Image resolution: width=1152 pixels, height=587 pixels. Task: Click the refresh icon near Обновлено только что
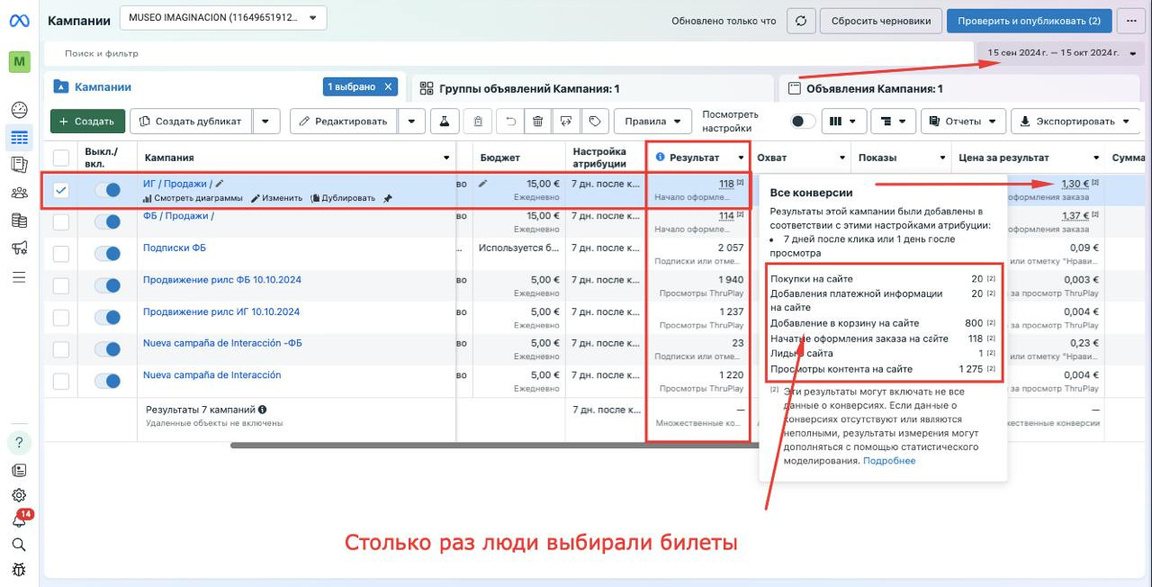coord(802,21)
